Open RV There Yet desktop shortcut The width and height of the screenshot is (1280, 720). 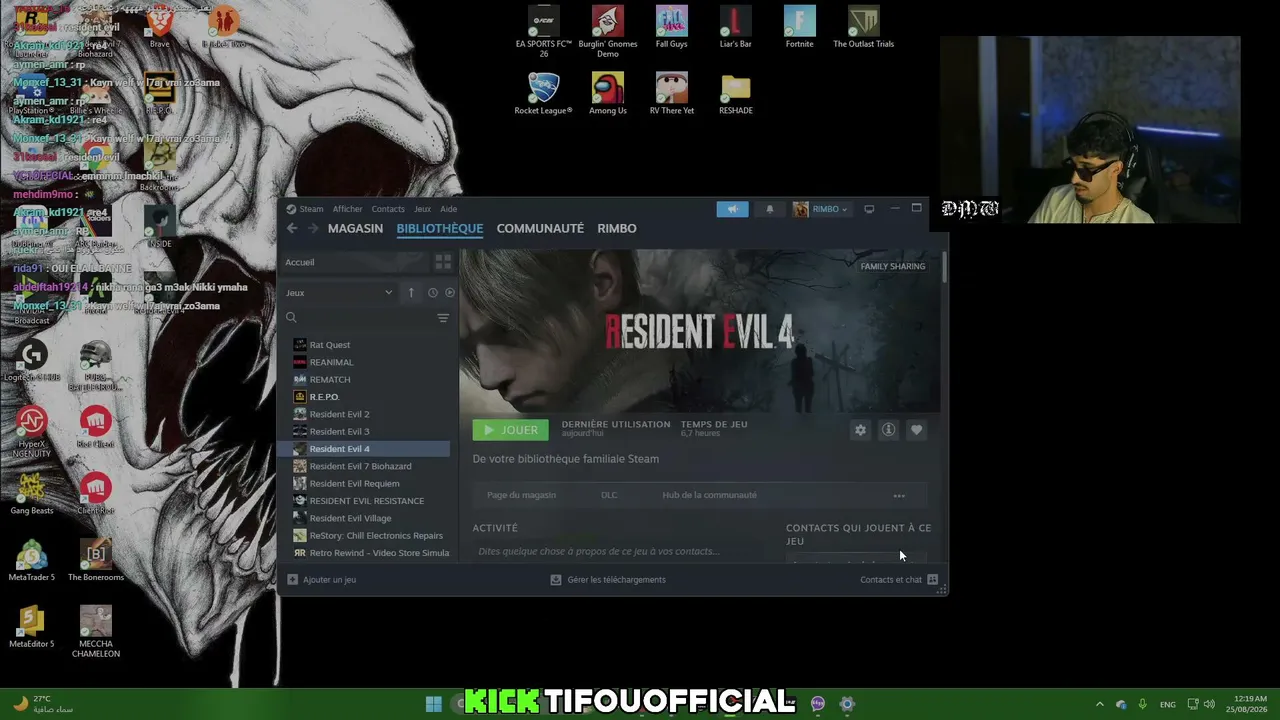pyautogui.click(x=672, y=94)
